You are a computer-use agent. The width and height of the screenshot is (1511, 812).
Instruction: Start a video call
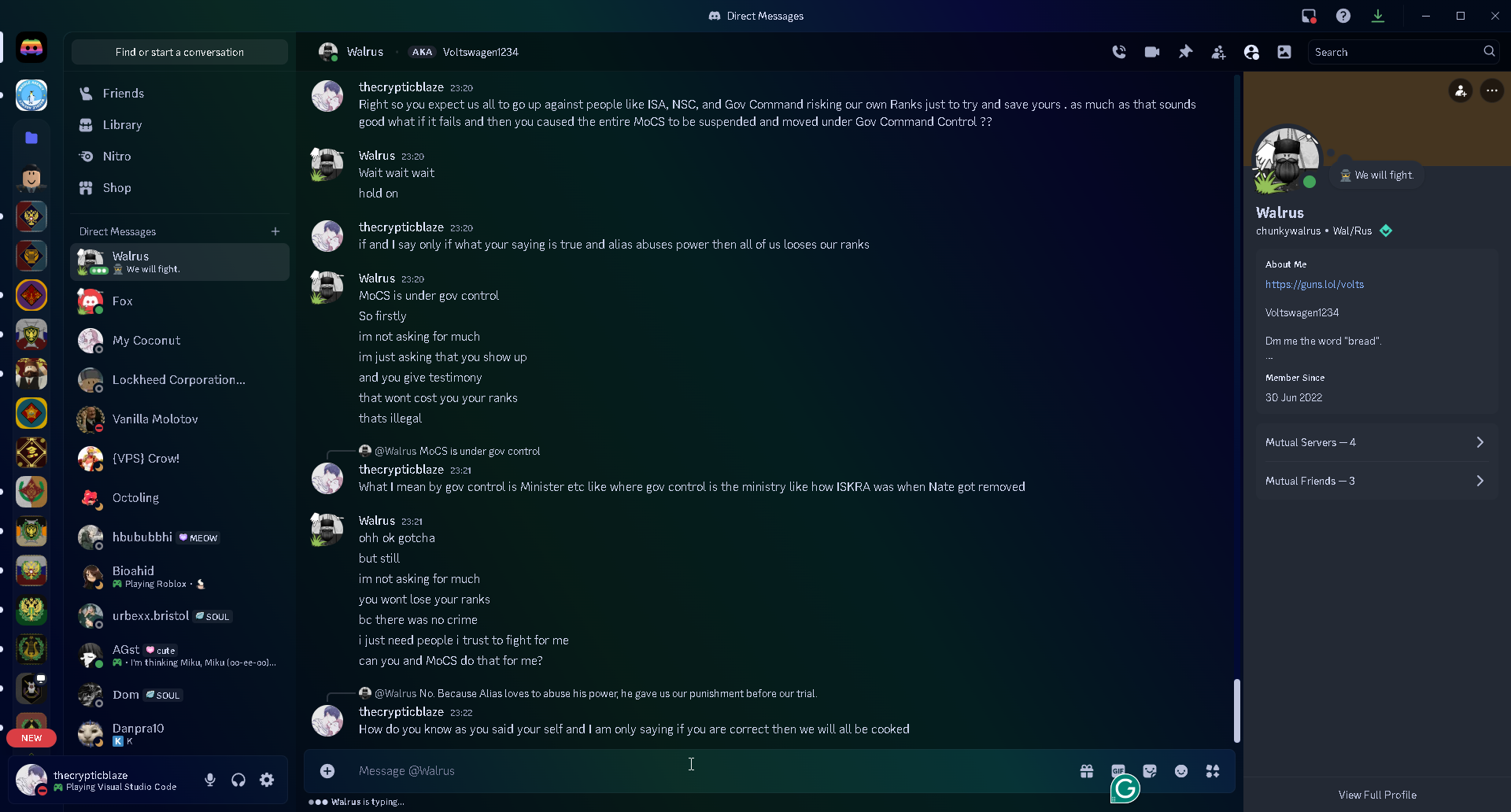1152,52
